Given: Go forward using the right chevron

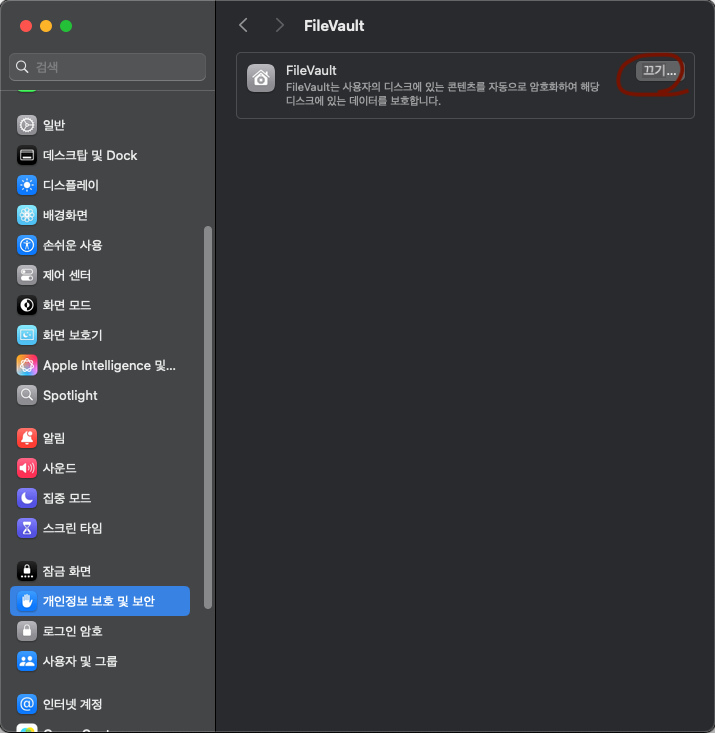Looking at the screenshot, I should click(x=279, y=25).
